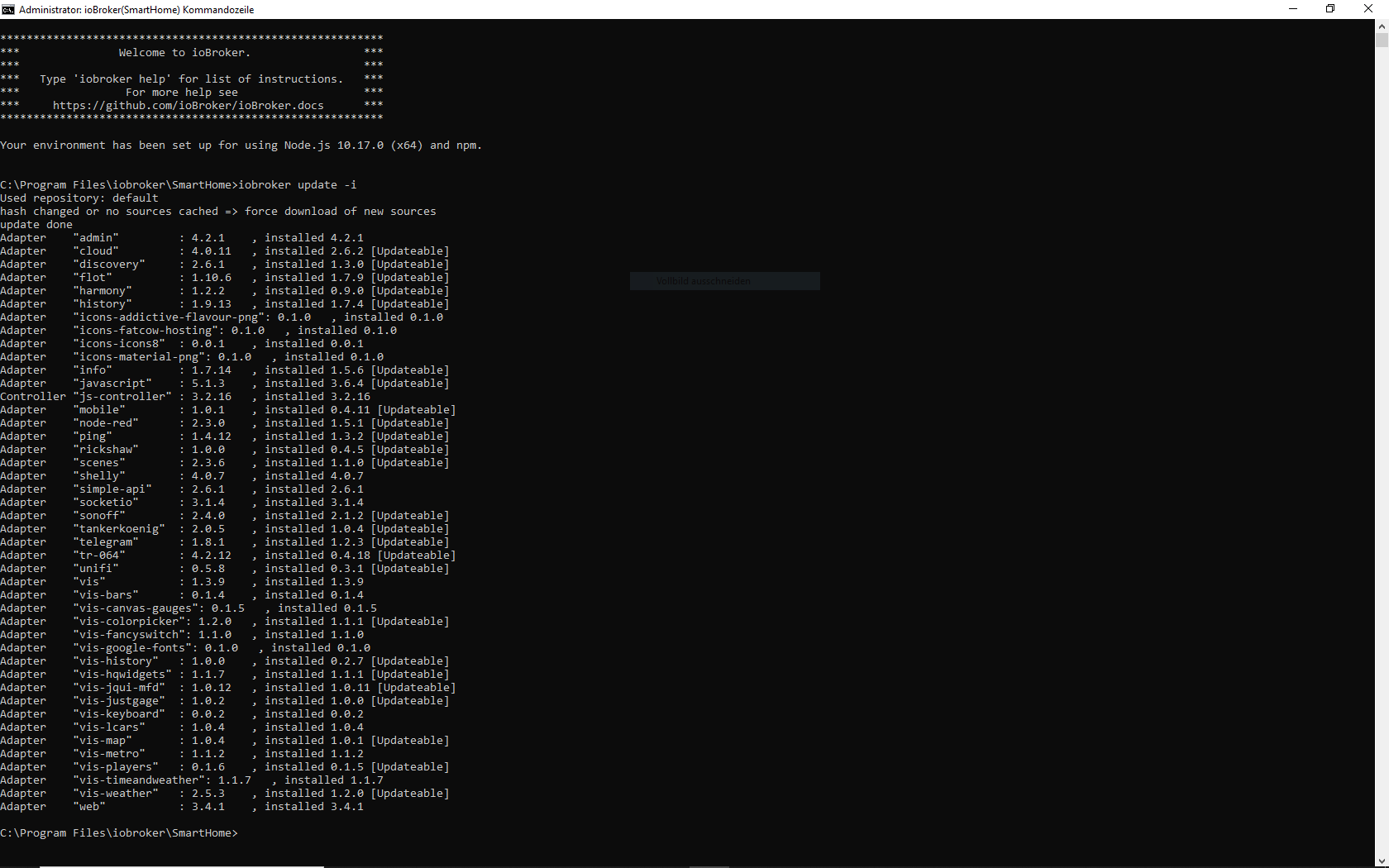Click [Updateable] on the vis-weather row

pyautogui.click(x=410, y=794)
